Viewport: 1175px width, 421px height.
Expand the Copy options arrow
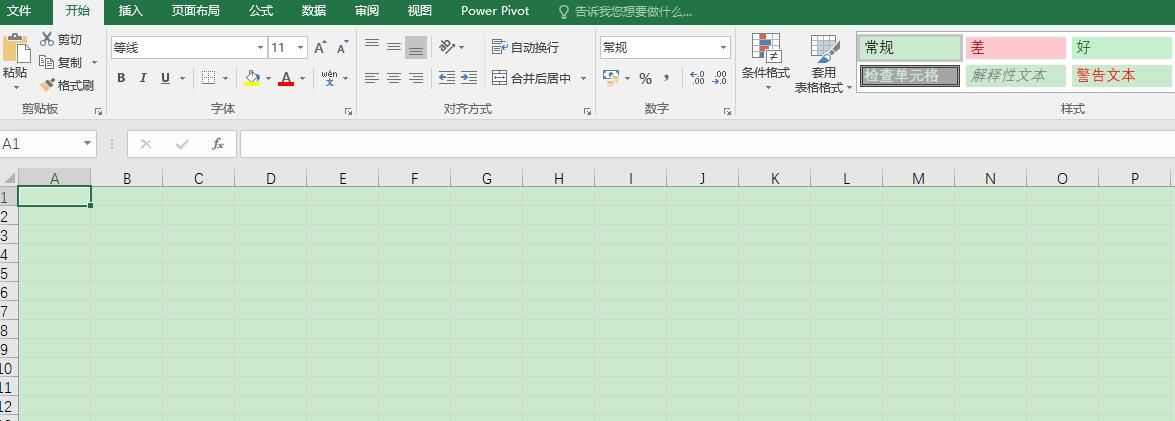(94, 62)
